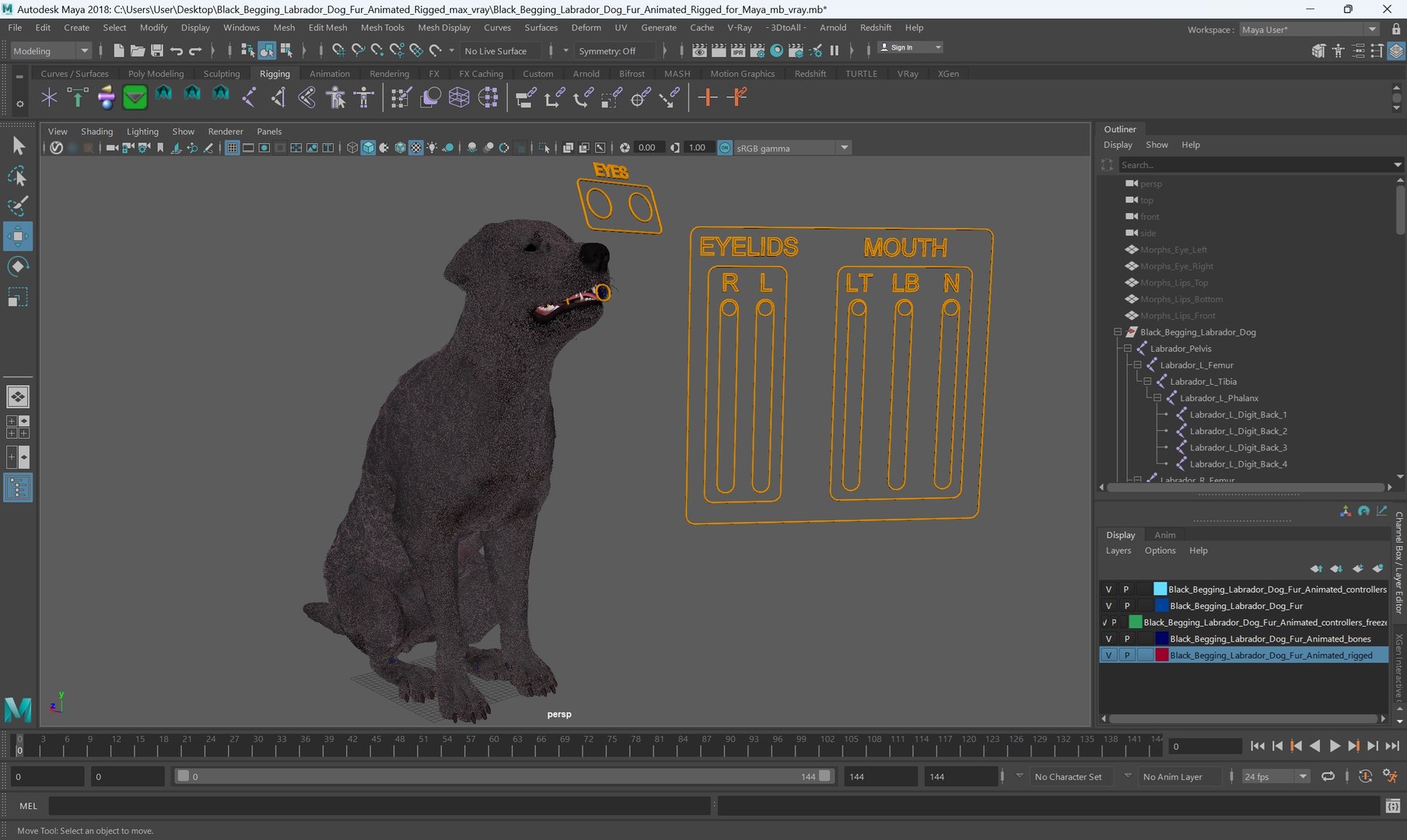
Task: Play the animation forward
Action: (1335, 746)
